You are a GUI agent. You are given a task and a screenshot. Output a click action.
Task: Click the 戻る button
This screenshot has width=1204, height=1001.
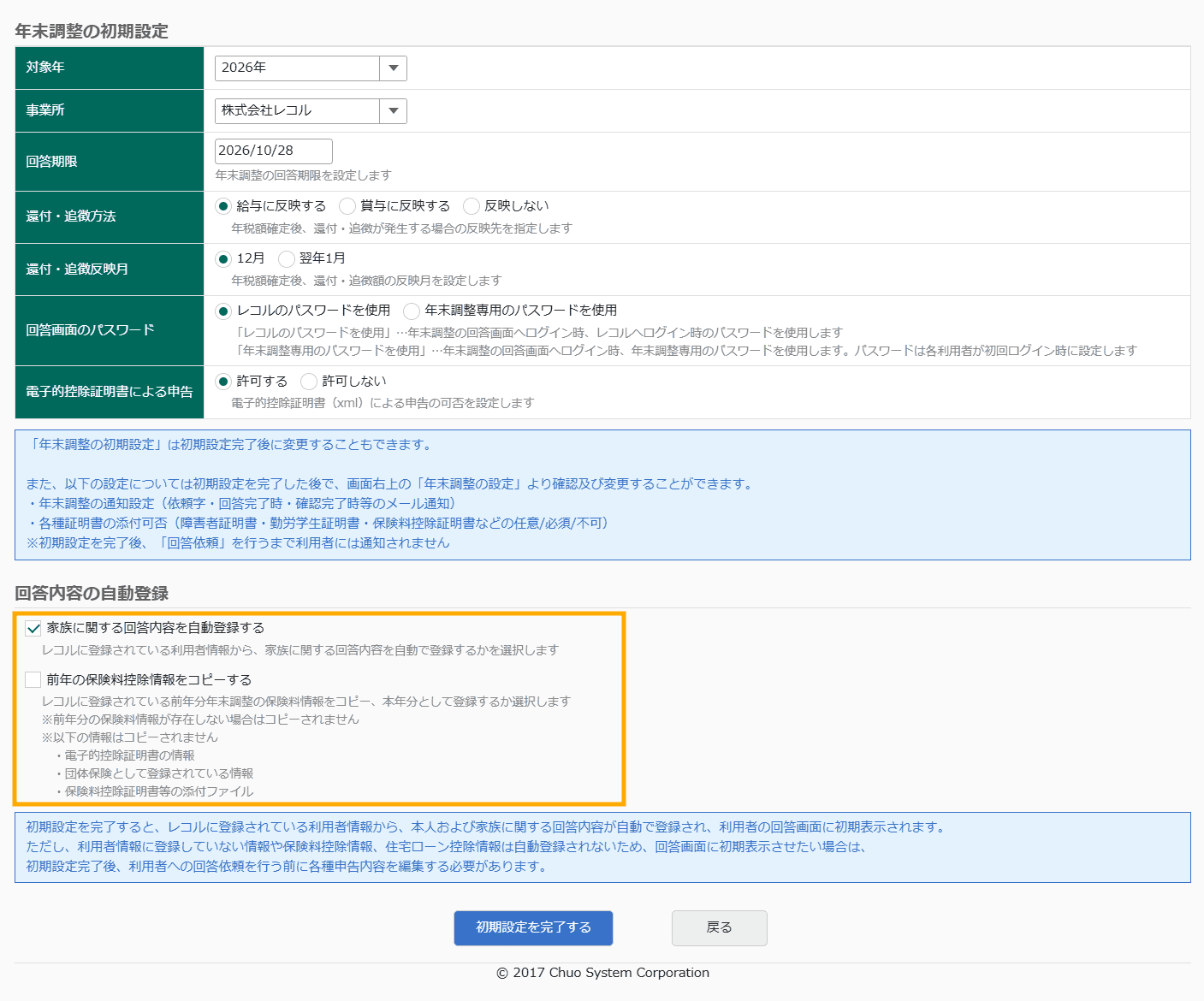point(719,928)
